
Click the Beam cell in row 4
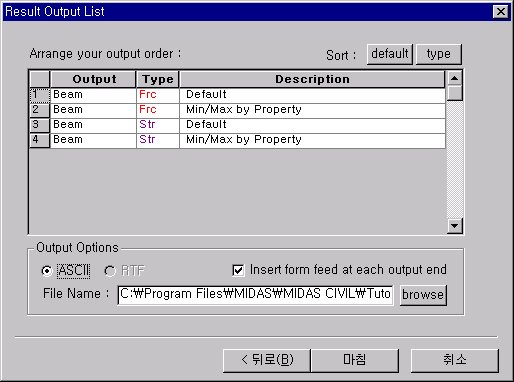(x=93, y=140)
